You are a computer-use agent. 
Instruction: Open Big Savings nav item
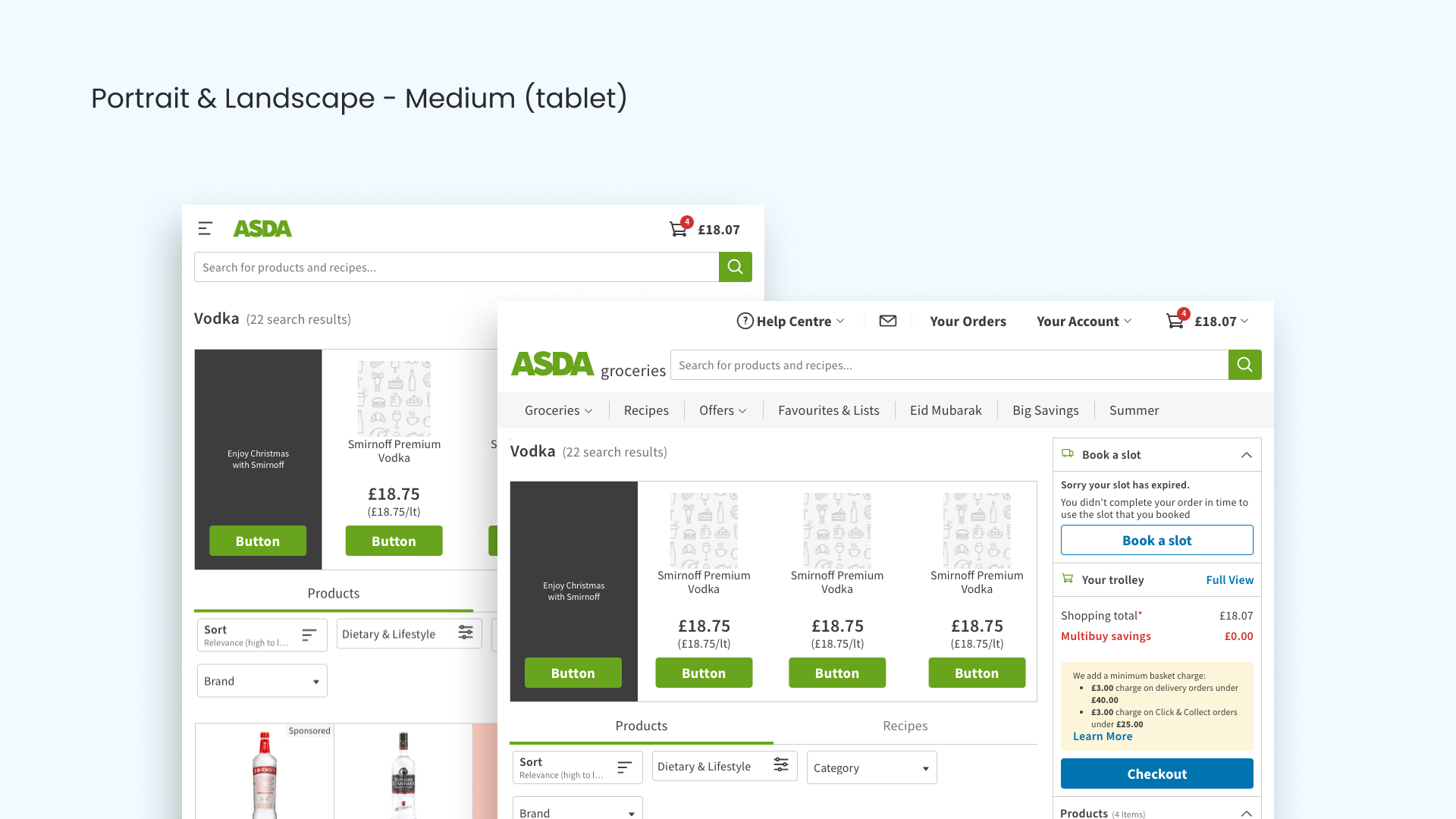click(1045, 410)
